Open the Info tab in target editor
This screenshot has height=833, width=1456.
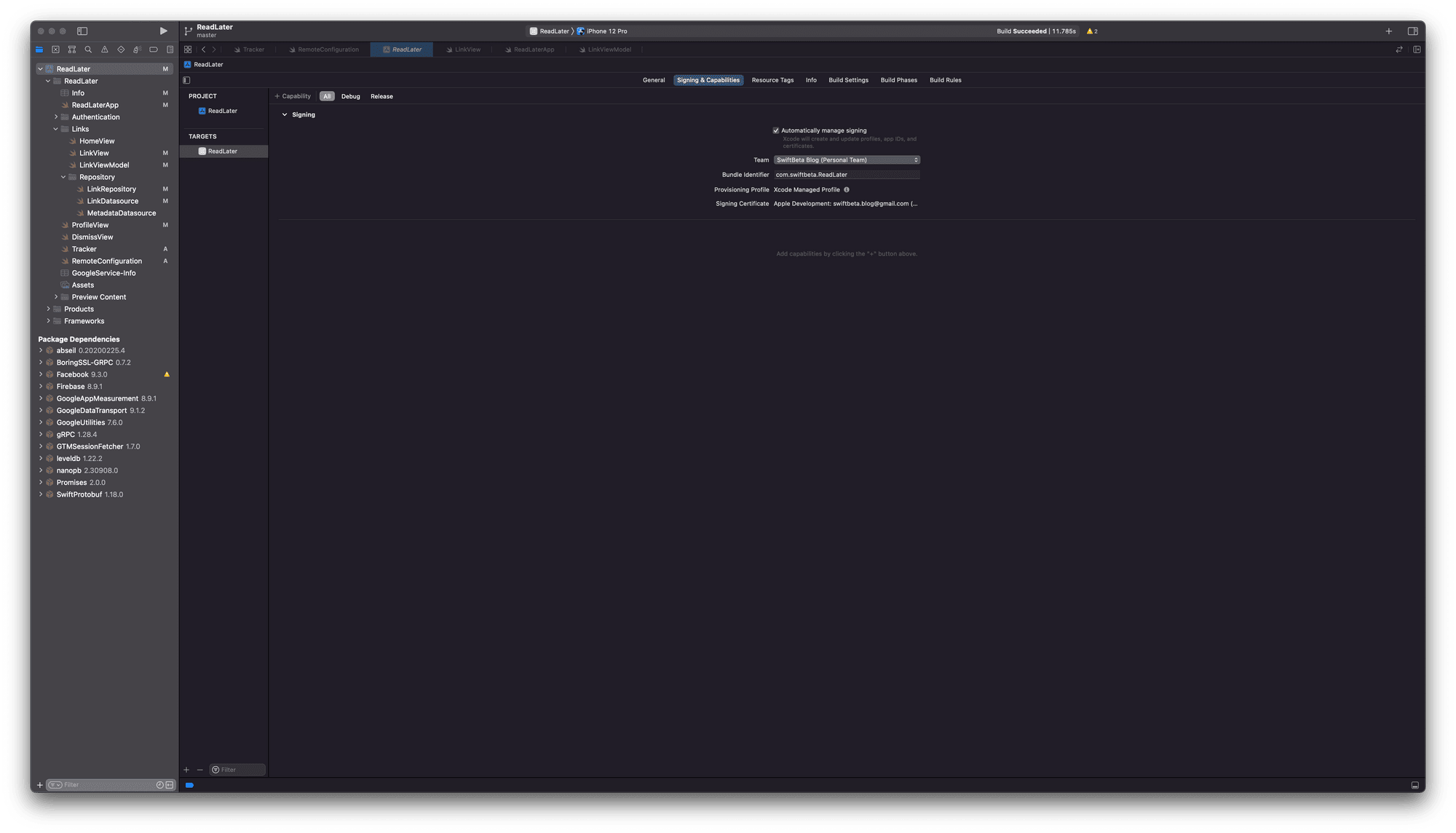coord(811,80)
